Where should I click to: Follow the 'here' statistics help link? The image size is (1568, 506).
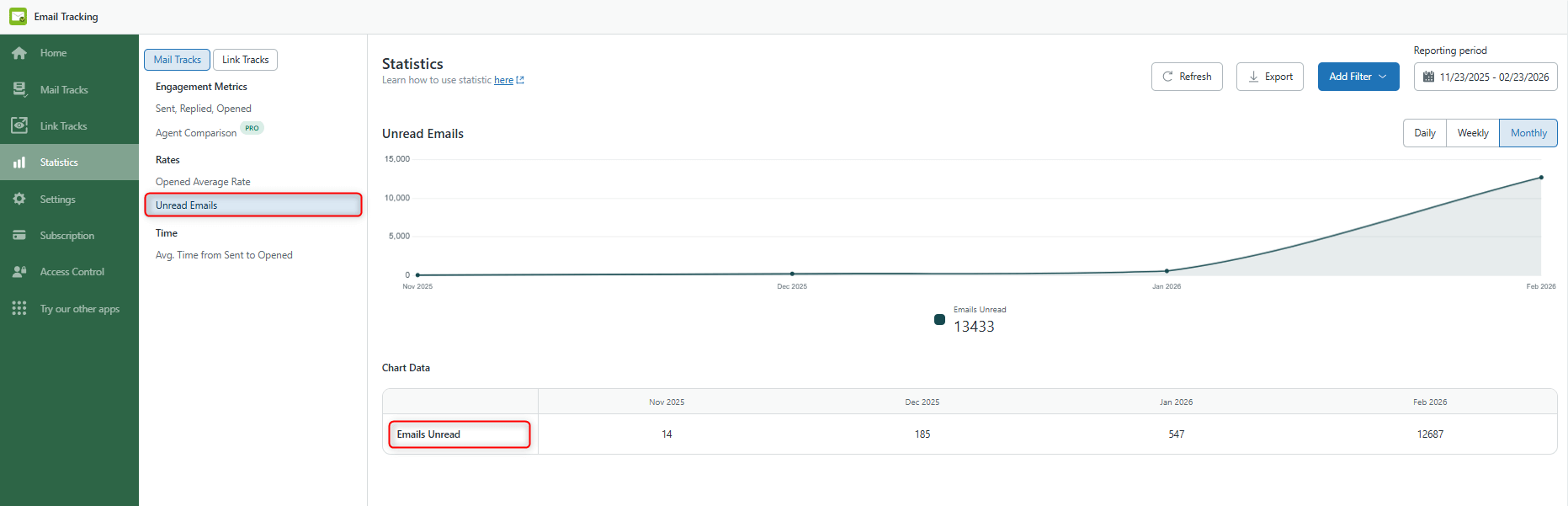click(x=503, y=80)
